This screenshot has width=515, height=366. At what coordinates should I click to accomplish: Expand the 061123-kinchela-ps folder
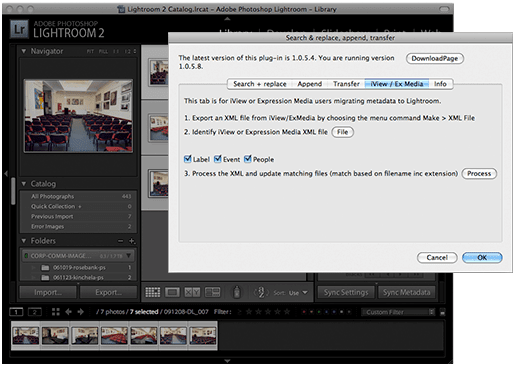33,277
